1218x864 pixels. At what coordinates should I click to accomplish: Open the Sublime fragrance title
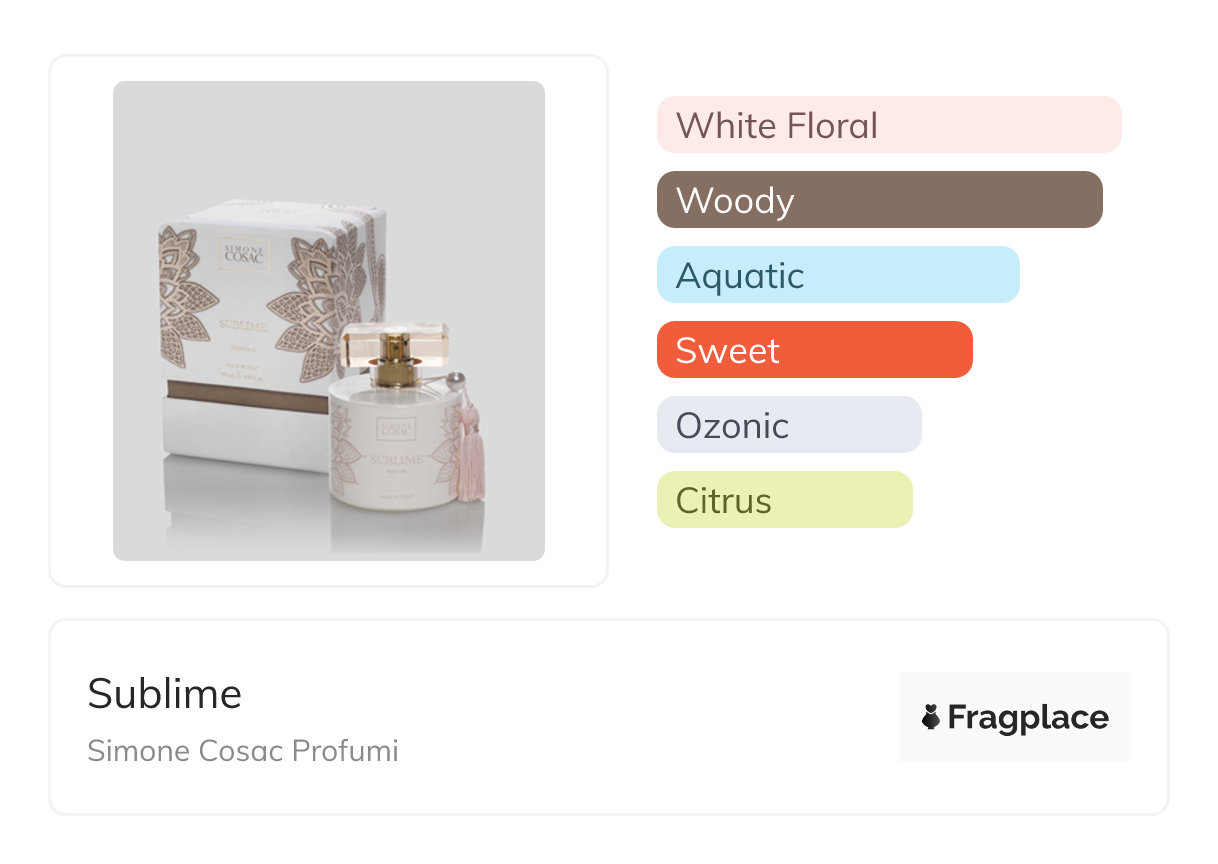coord(165,693)
